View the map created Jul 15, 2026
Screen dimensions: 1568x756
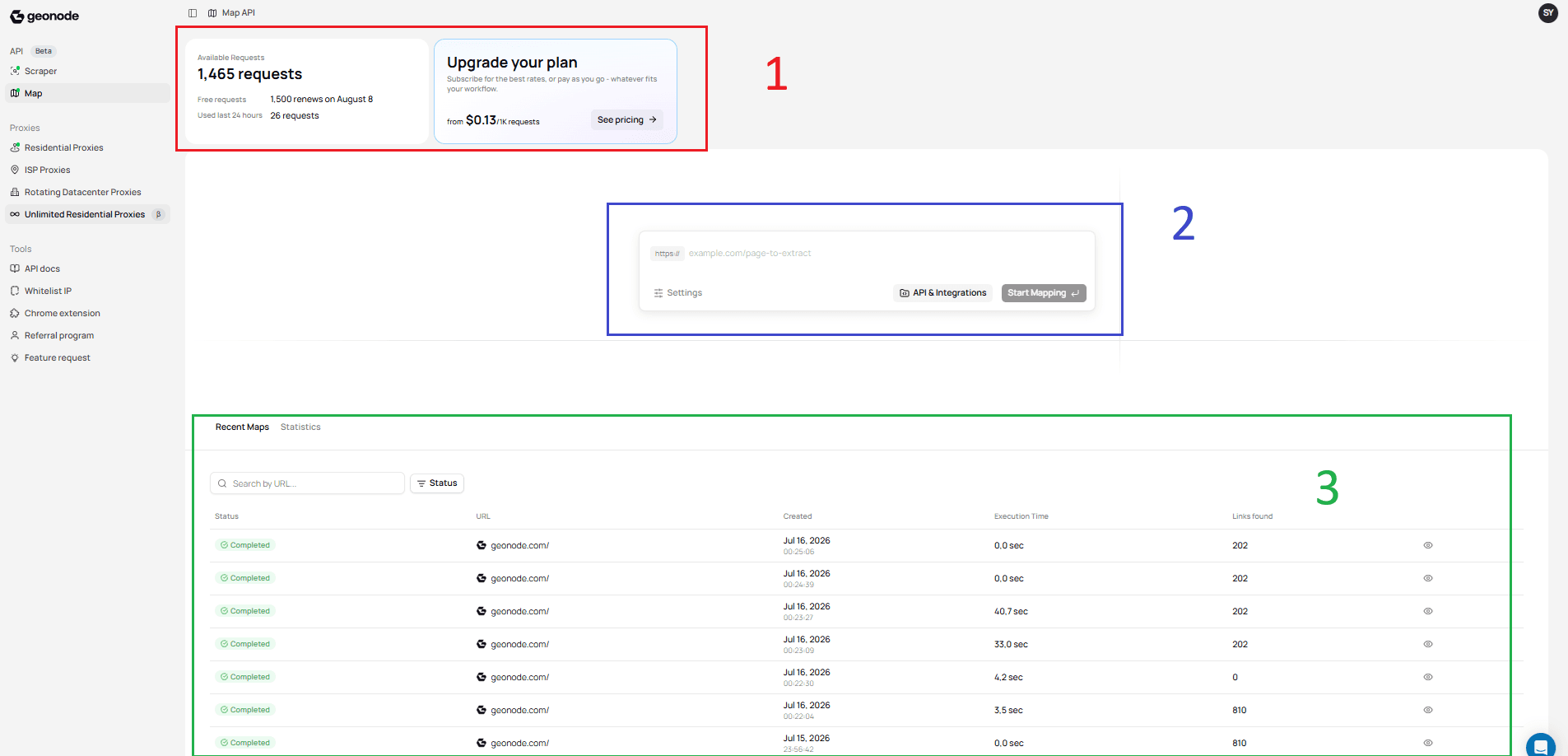pos(1428,743)
